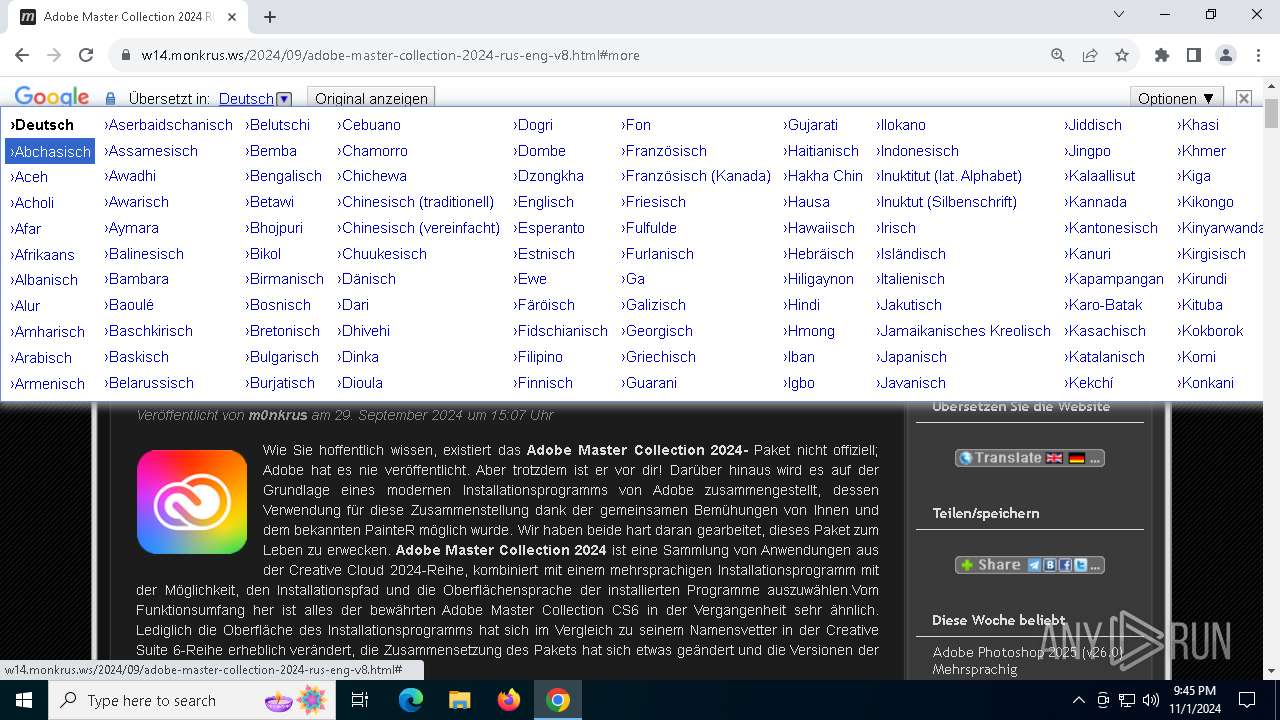1280x720 pixels.
Task: Open a new tab
Action: point(270,17)
